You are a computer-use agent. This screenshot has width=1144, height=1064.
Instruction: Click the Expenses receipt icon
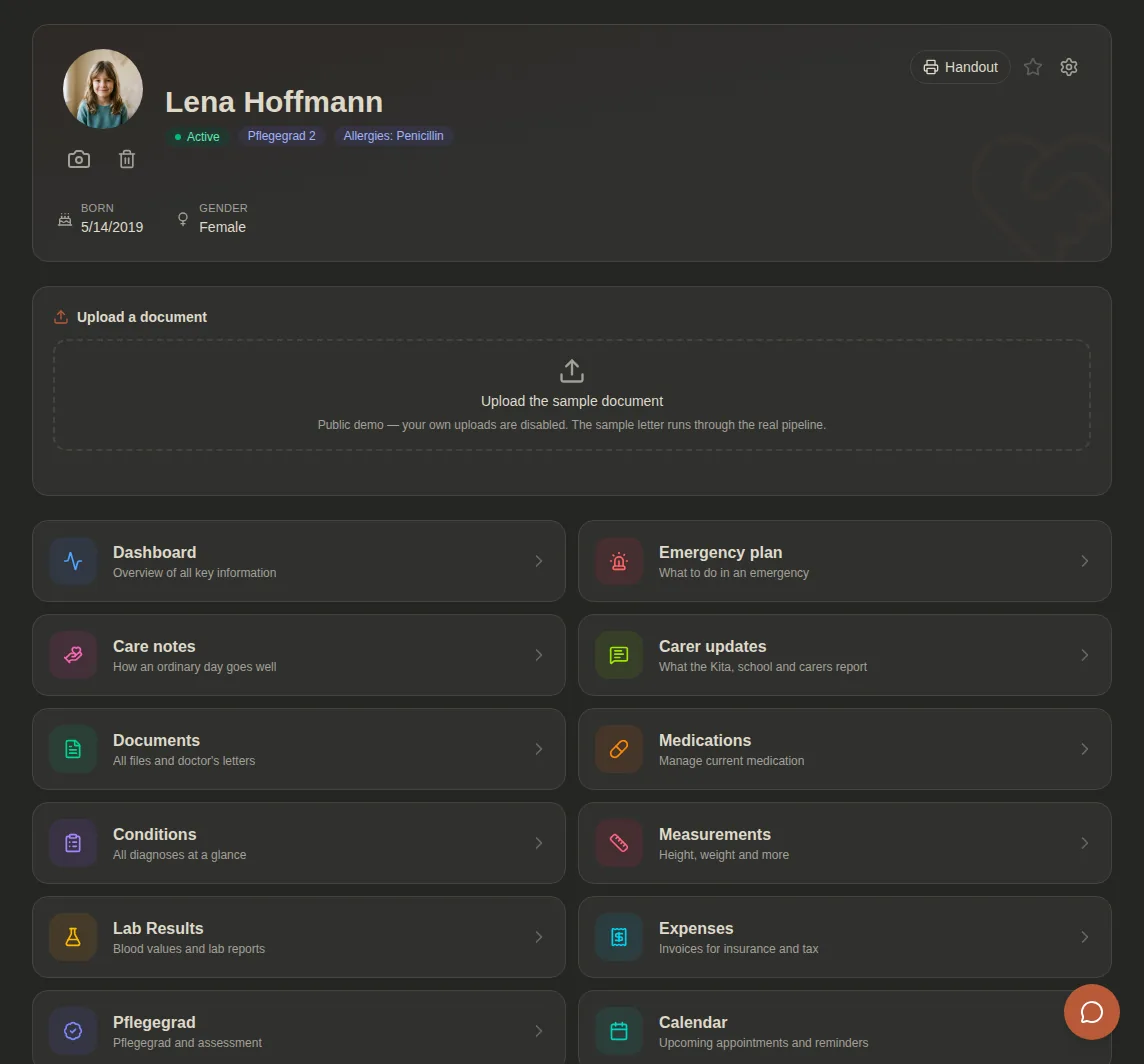coord(619,938)
